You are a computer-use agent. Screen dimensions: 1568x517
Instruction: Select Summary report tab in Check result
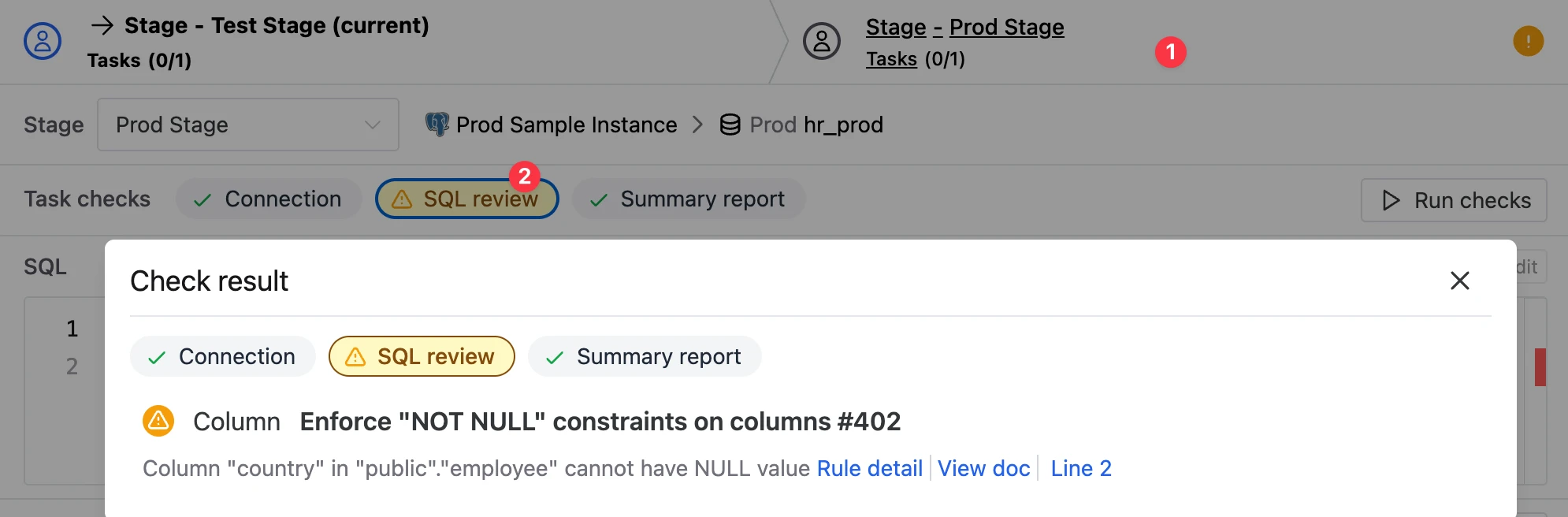[x=645, y=356]
